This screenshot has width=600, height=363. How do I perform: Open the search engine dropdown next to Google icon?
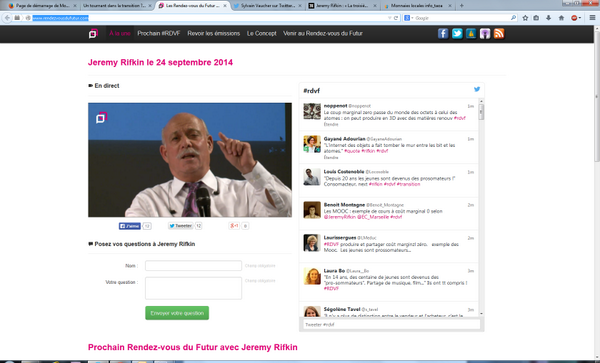pos(412,18)
